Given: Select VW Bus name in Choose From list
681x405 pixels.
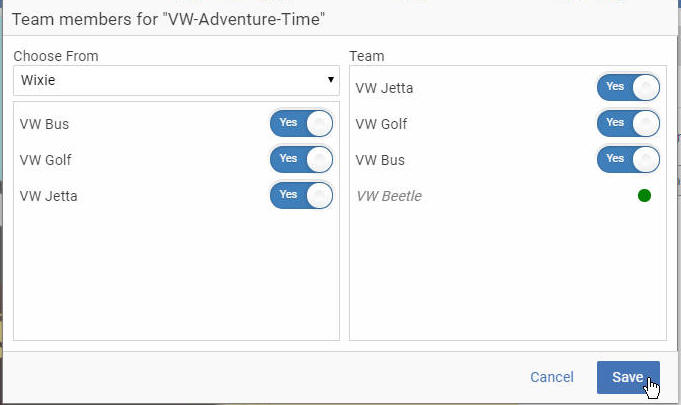Looking at the screenshot, I should click(44, 124).
